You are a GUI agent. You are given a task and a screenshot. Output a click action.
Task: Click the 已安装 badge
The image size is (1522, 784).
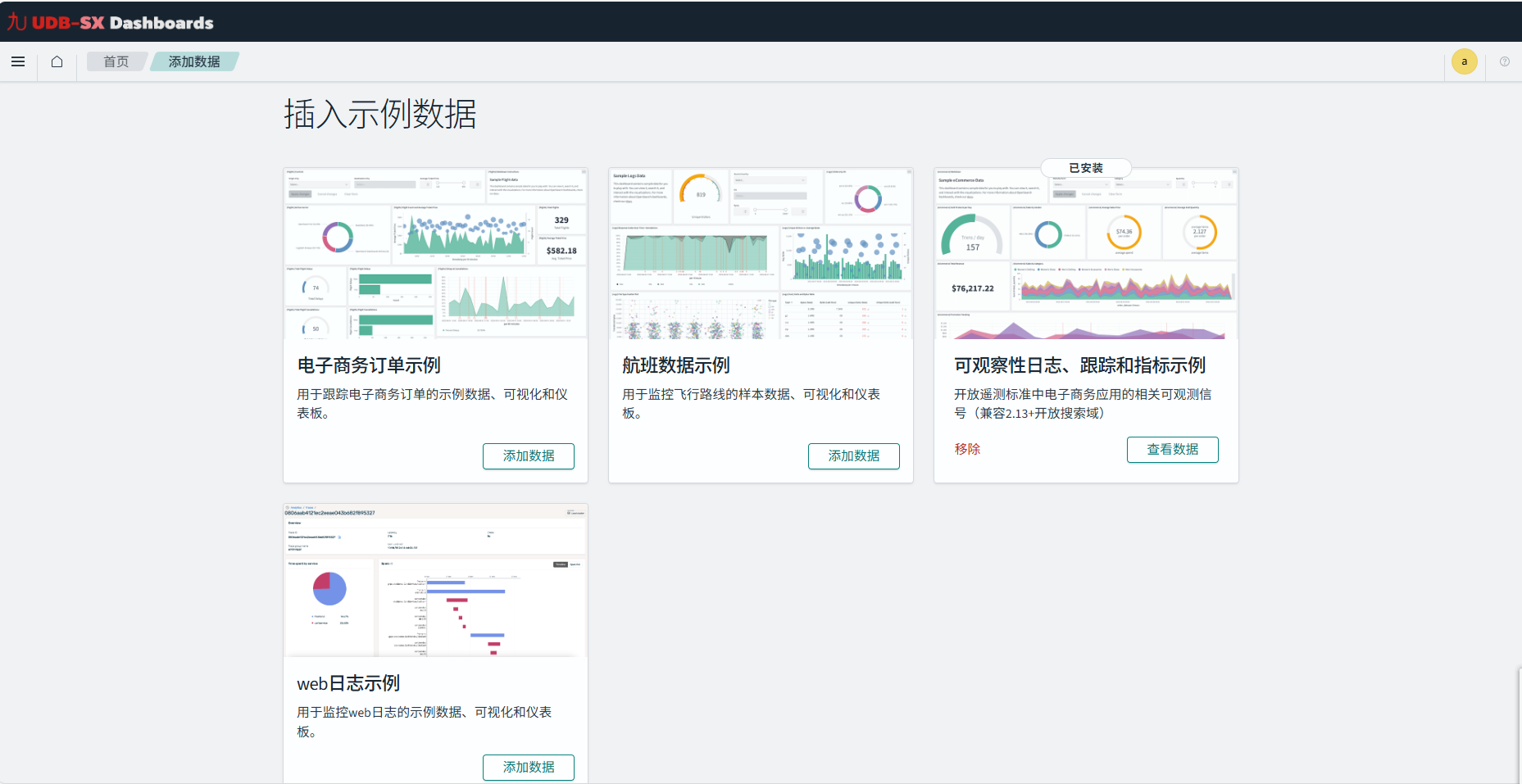click(1086, 168)
